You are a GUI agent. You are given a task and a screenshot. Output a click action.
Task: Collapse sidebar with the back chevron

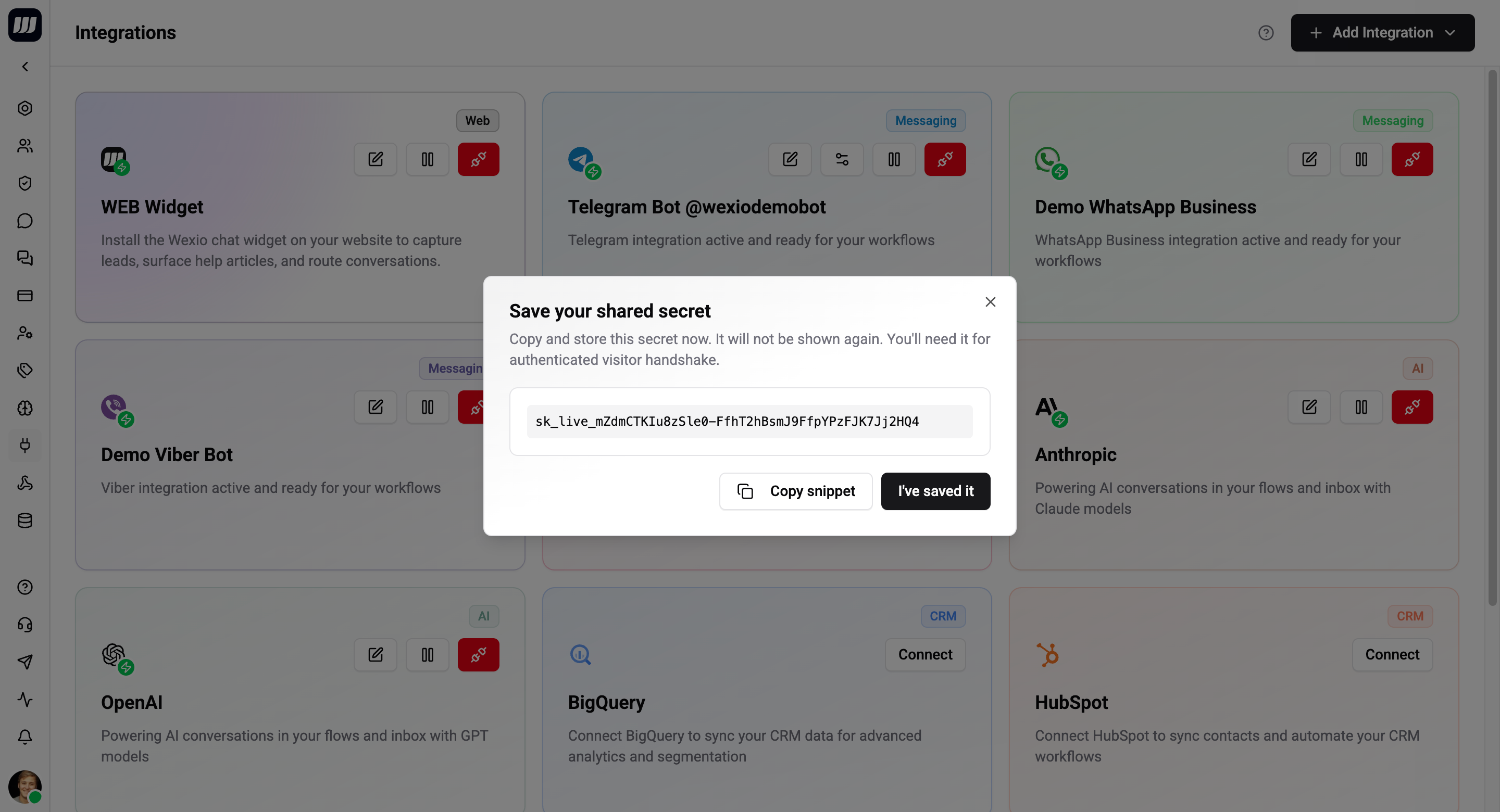pos(25,67)
